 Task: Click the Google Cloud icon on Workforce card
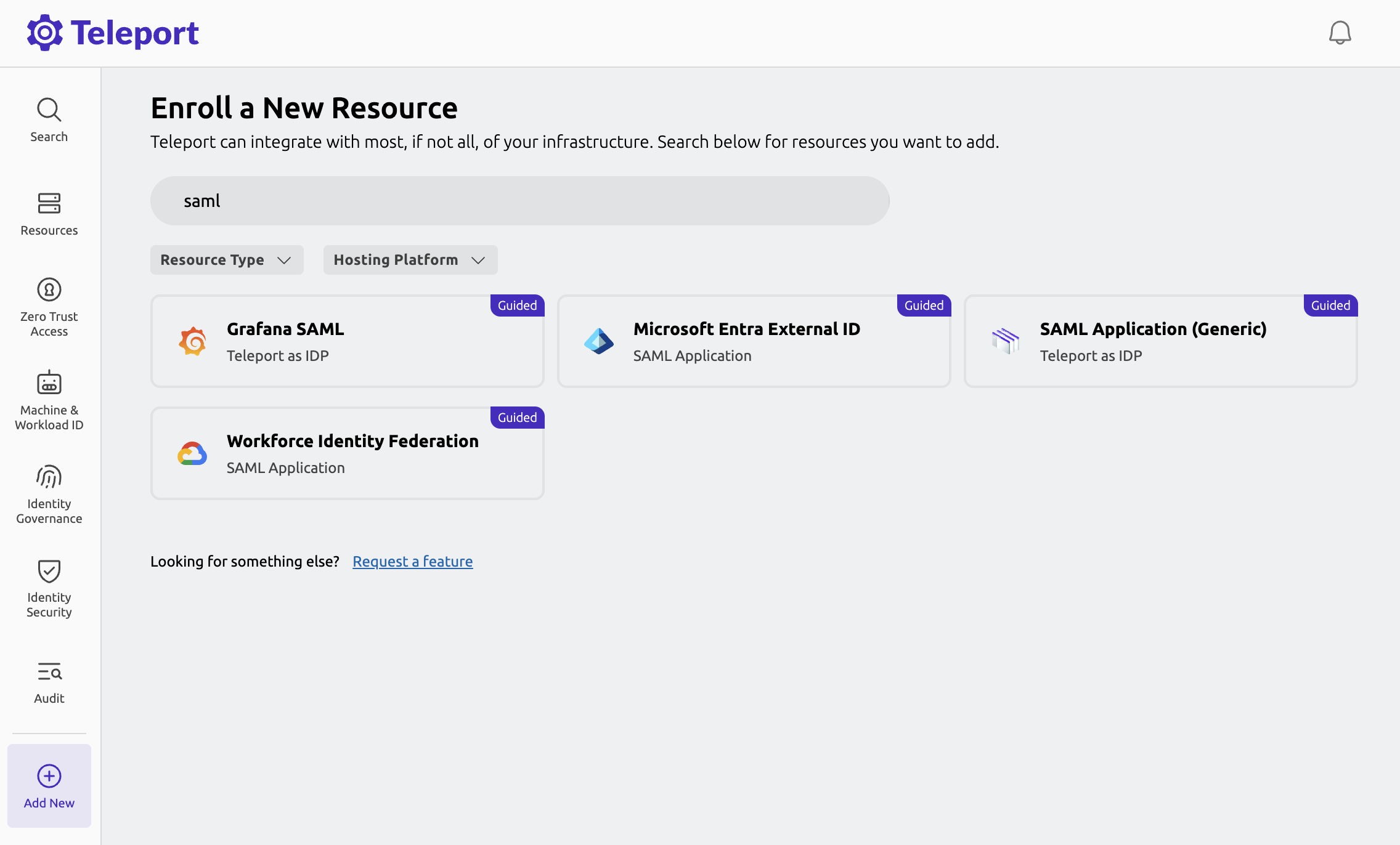[x=192, y=453]
